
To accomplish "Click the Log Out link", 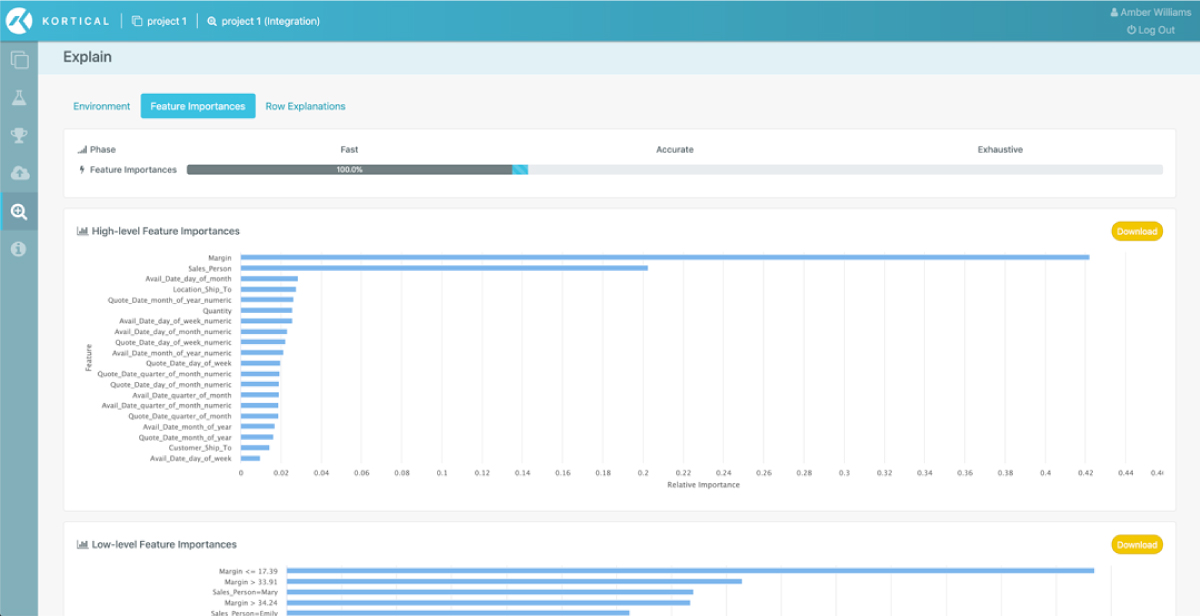I will (x=1151, y=30).
